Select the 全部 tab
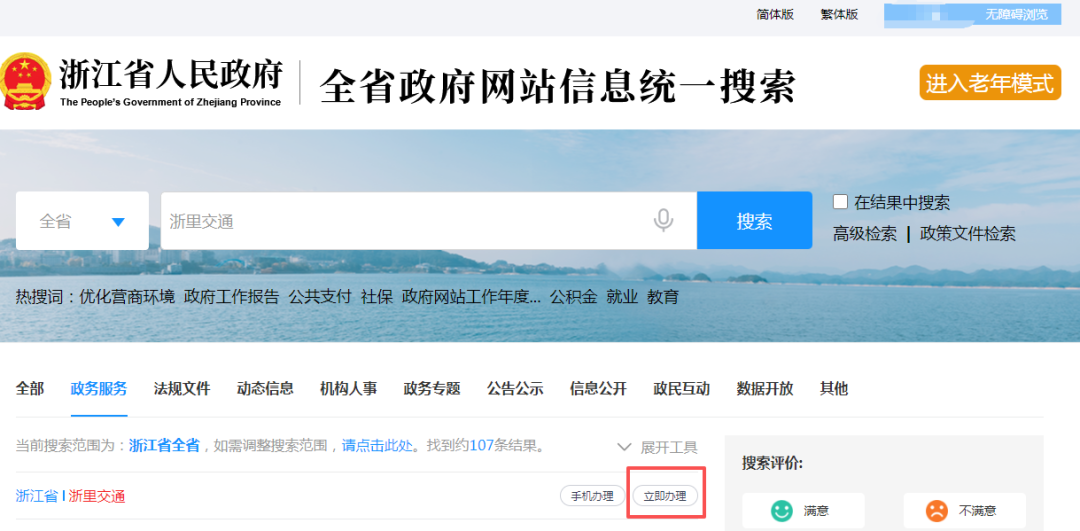 pyautogui.click(x=30, y=388)
